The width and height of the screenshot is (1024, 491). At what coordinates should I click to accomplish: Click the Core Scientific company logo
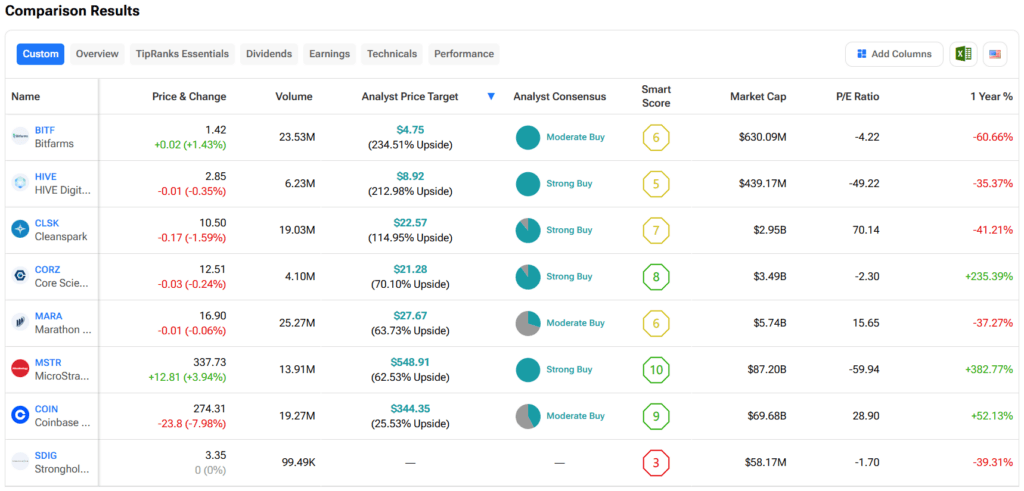20,276
